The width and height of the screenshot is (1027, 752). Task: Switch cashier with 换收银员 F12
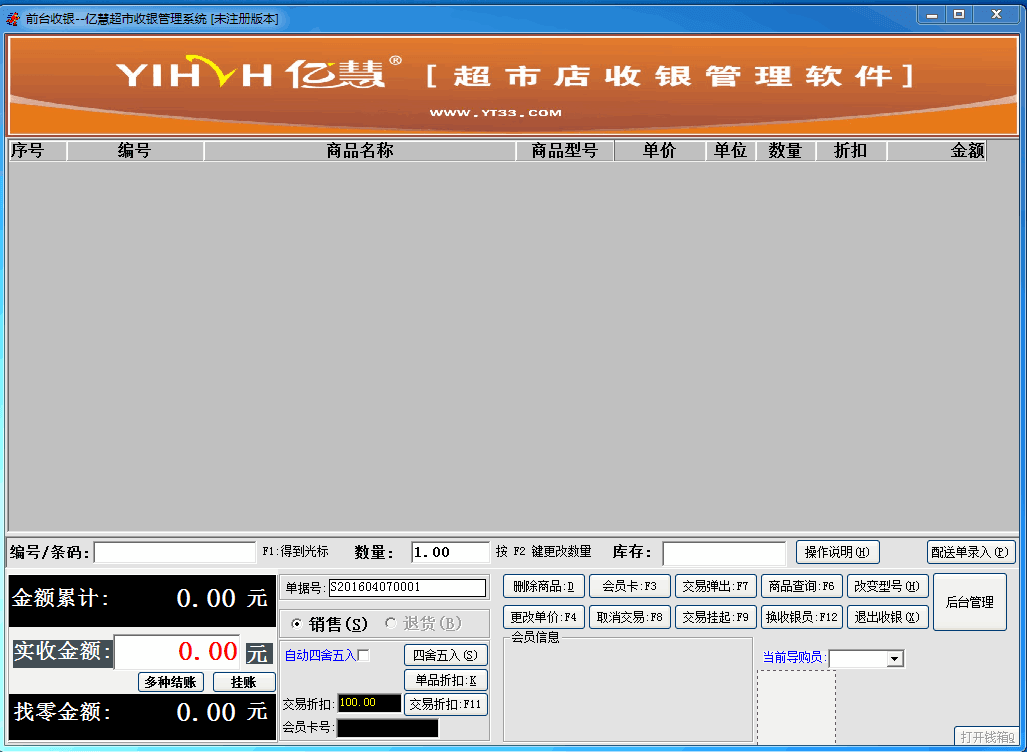(801, 617)
